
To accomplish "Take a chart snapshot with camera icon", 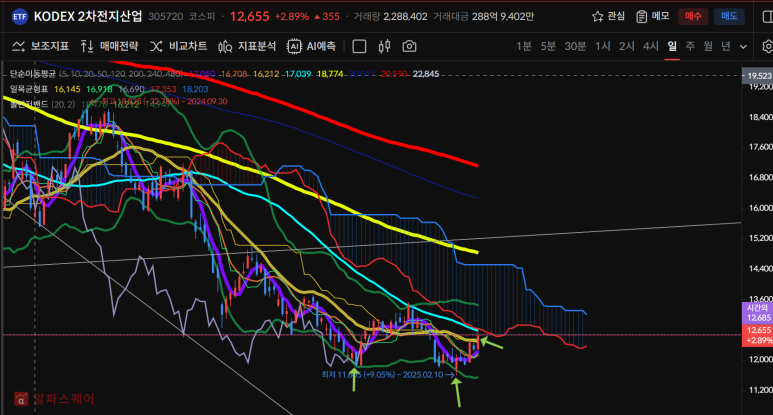I will [409, 46].
